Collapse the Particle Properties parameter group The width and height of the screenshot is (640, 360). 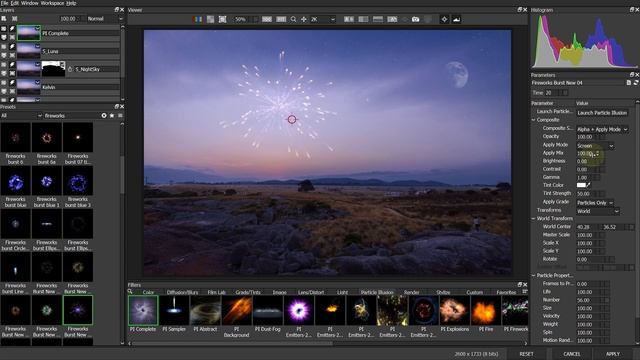point(533,276)
